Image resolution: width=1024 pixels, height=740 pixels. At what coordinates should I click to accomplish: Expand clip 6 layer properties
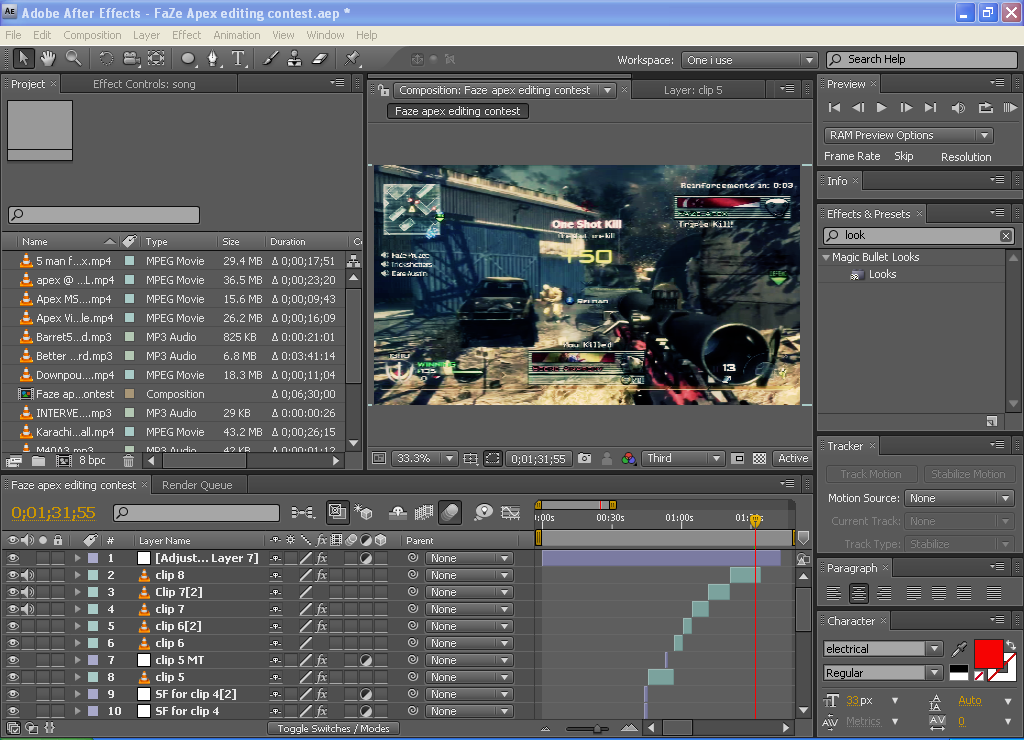coord(77,644)
